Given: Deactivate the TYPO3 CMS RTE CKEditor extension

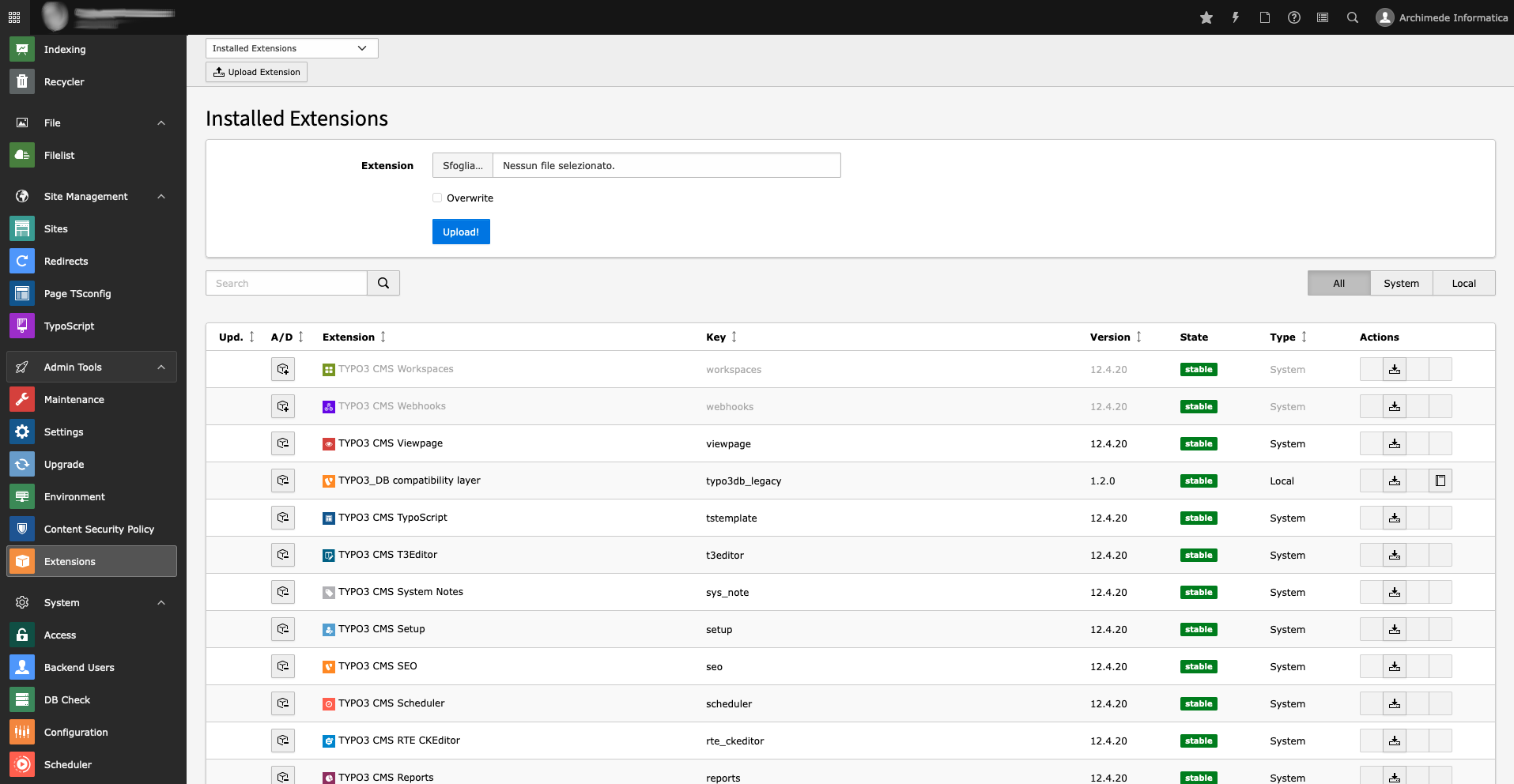Looking at the screenshot, I should (283, 741).
